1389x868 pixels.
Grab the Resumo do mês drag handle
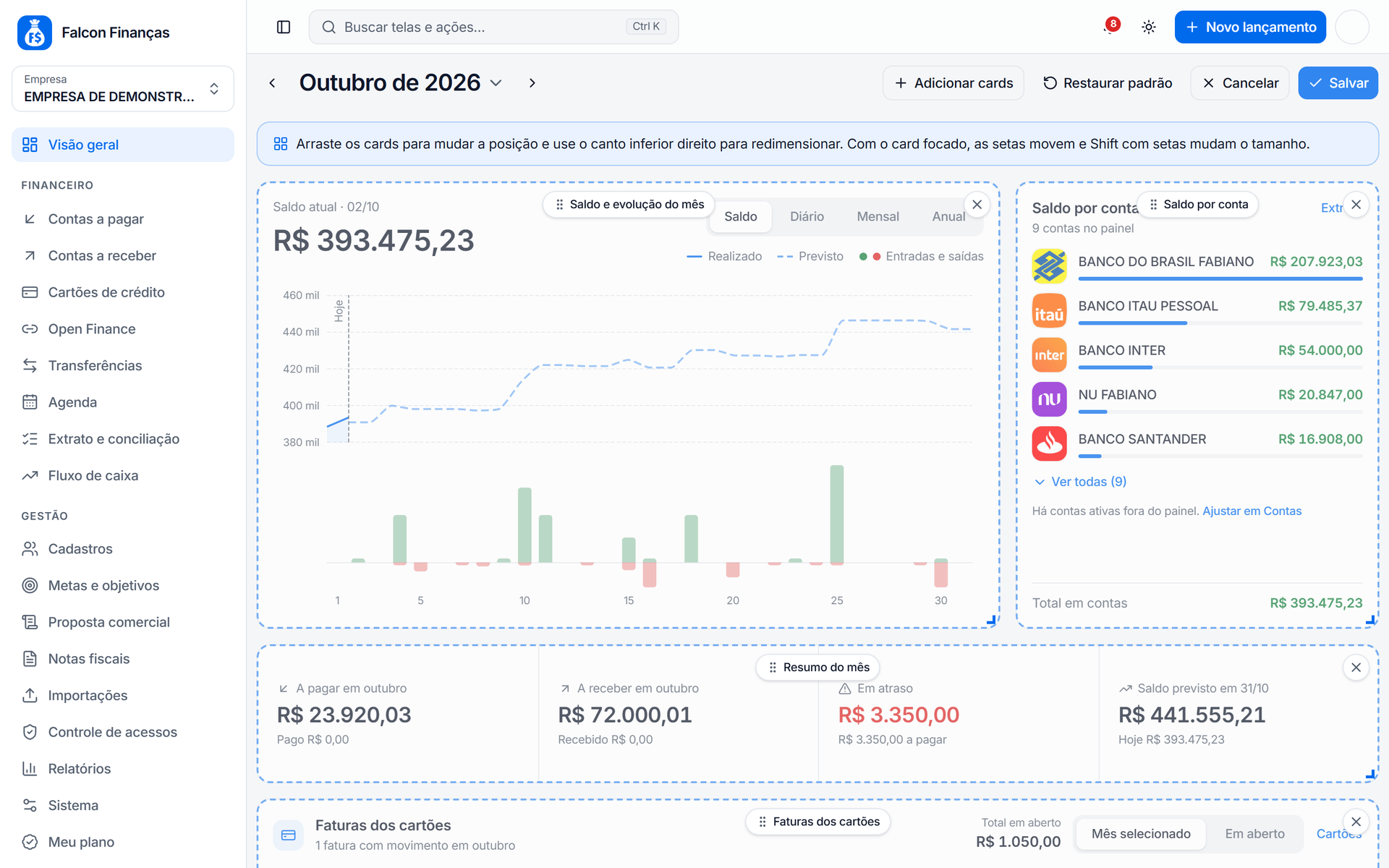tap(817, 668)
